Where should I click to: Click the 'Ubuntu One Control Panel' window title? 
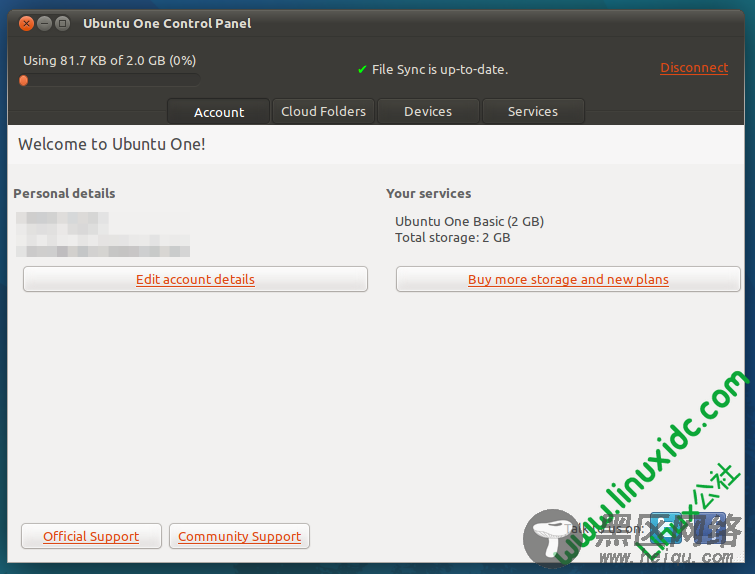click(167, 23)
